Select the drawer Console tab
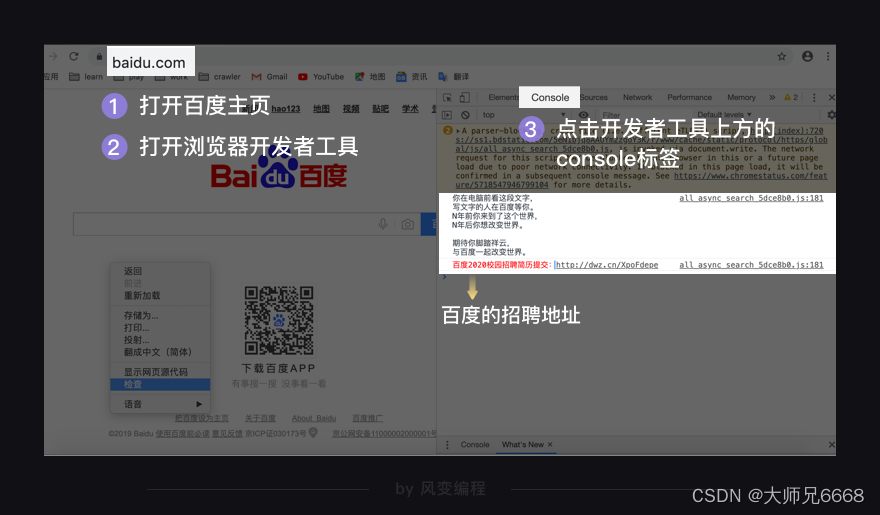 [475, 444]
